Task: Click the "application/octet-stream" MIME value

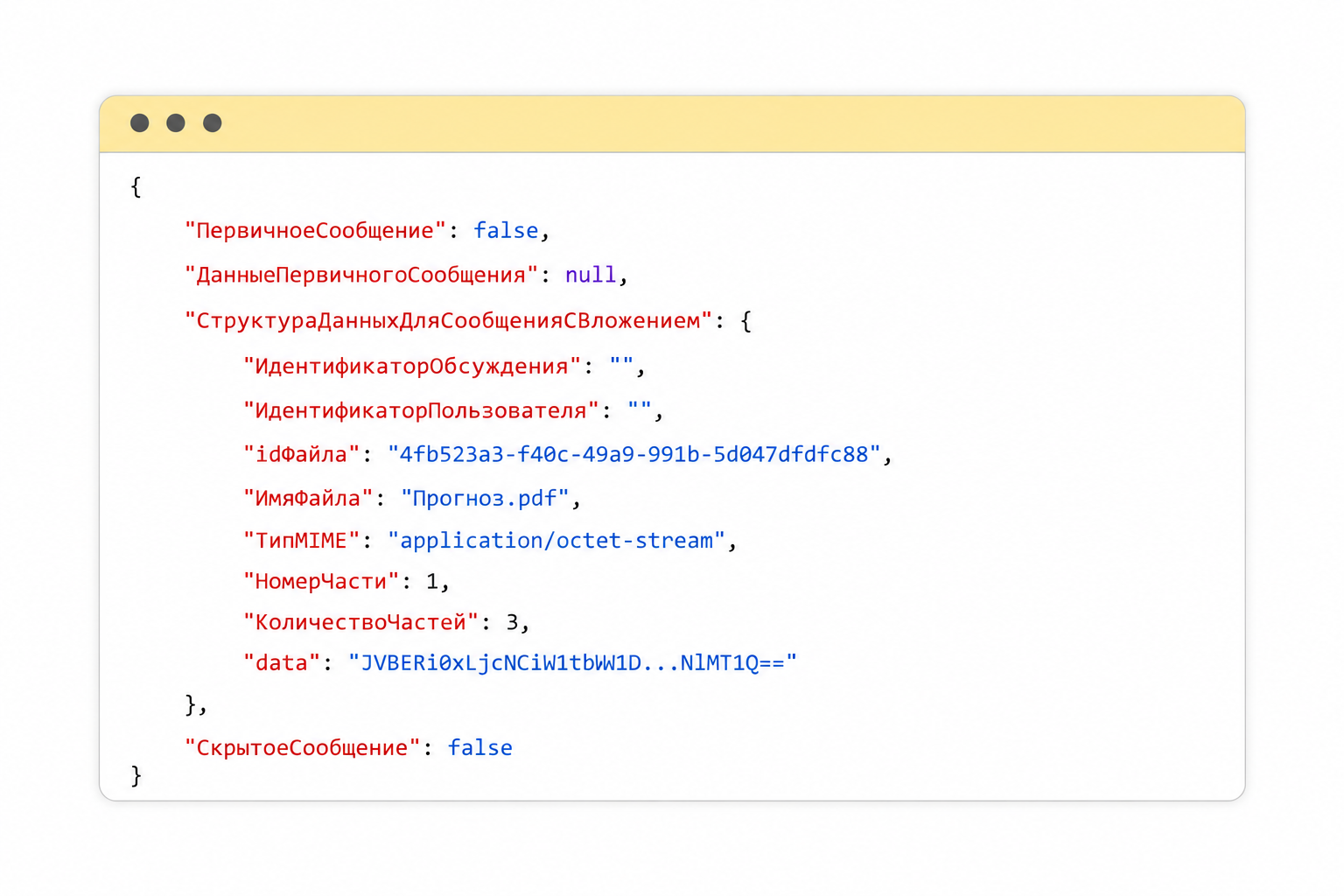Action: 556,541
